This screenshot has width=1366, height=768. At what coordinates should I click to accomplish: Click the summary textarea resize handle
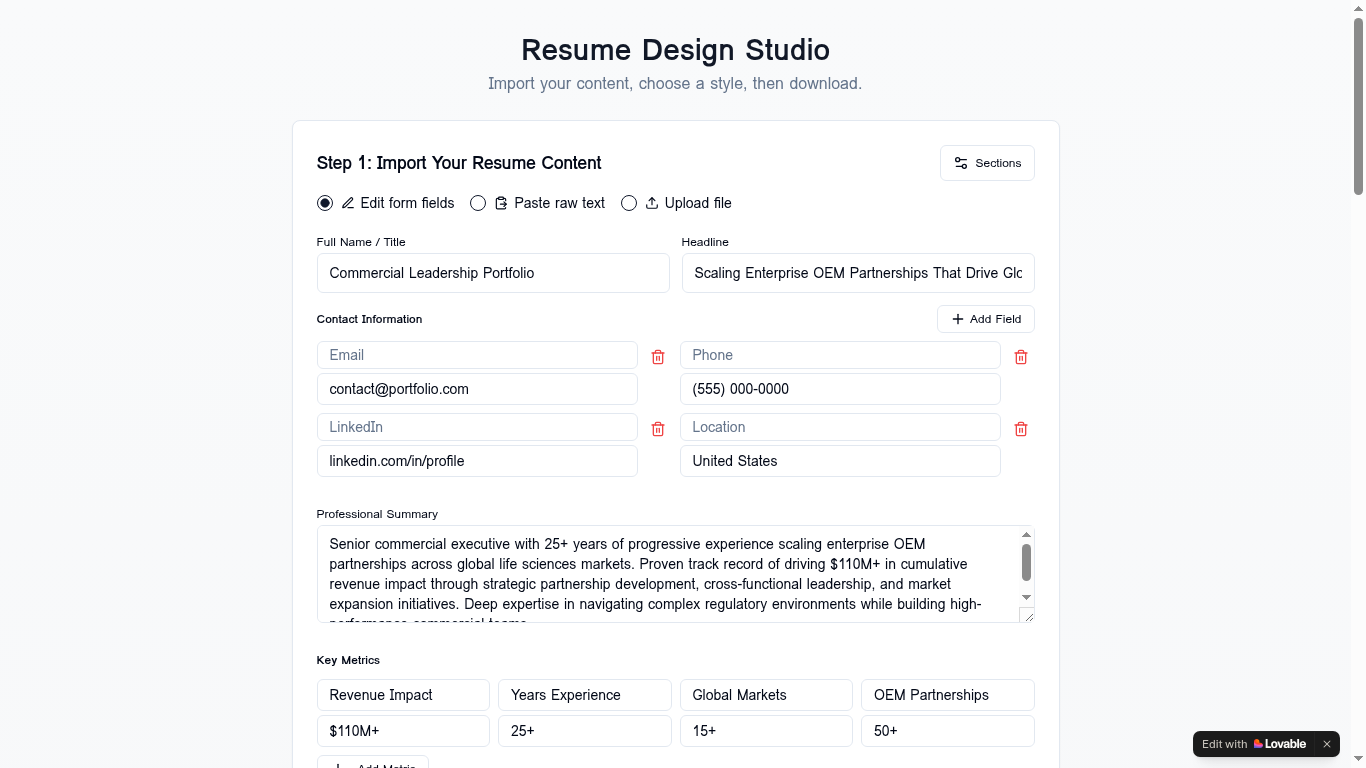point(1026,615)
